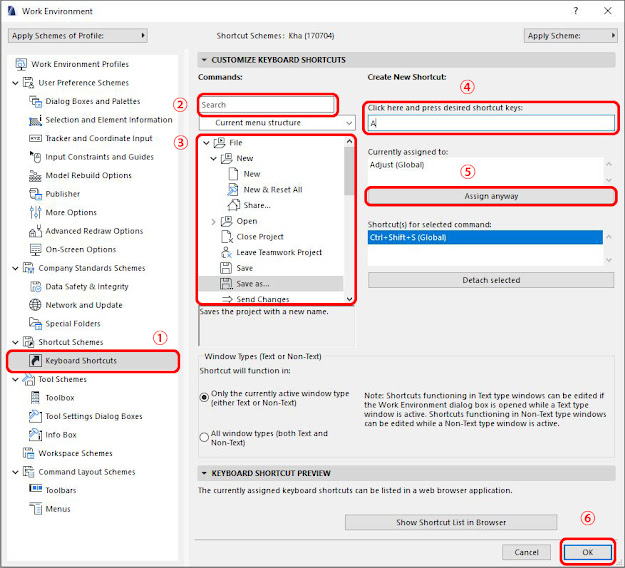Click the commands list scrollbar down arrow
The height and width of the screenshot is (568, 625).
(x=349, y=299)
